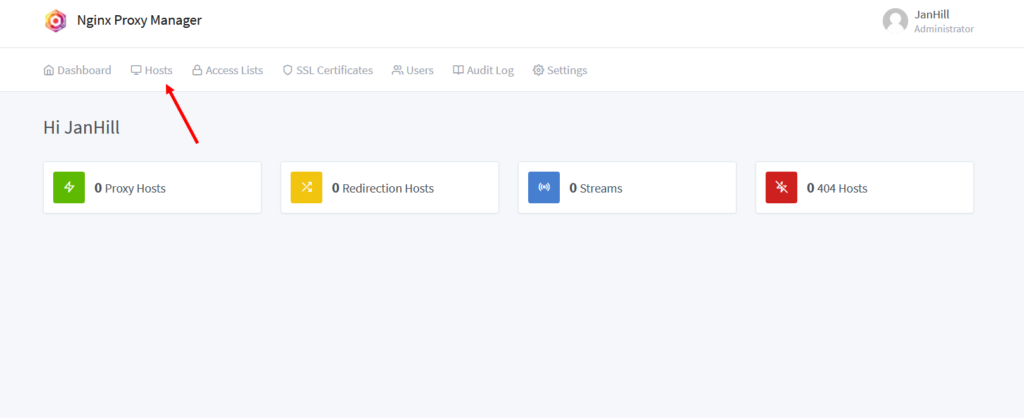Viewport: 1024px width, 418px height.
Task: Click the JanHill user avatar
Action: click(x=895, y=21)
